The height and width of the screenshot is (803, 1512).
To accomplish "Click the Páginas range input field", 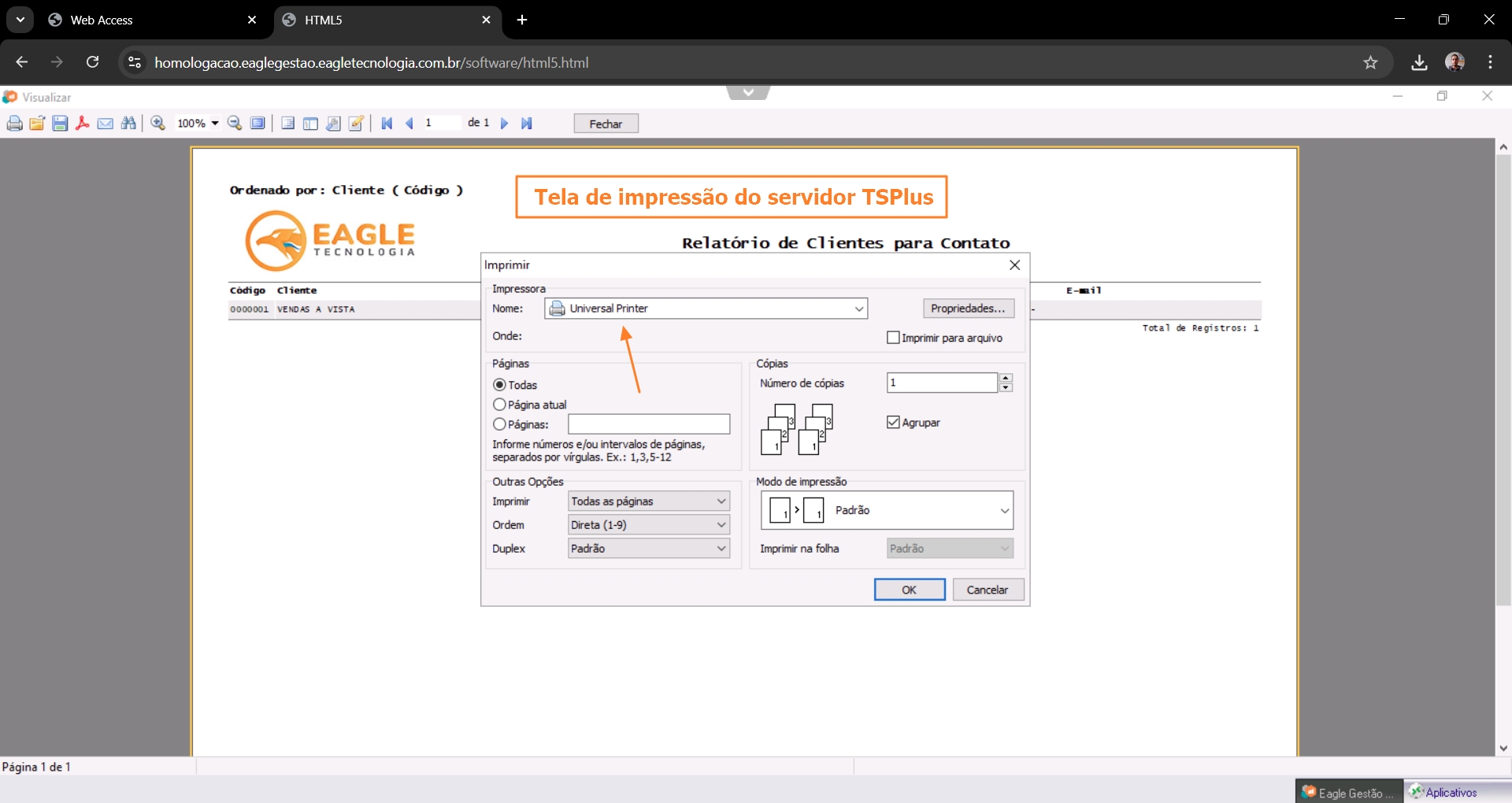I will point(649,424).
